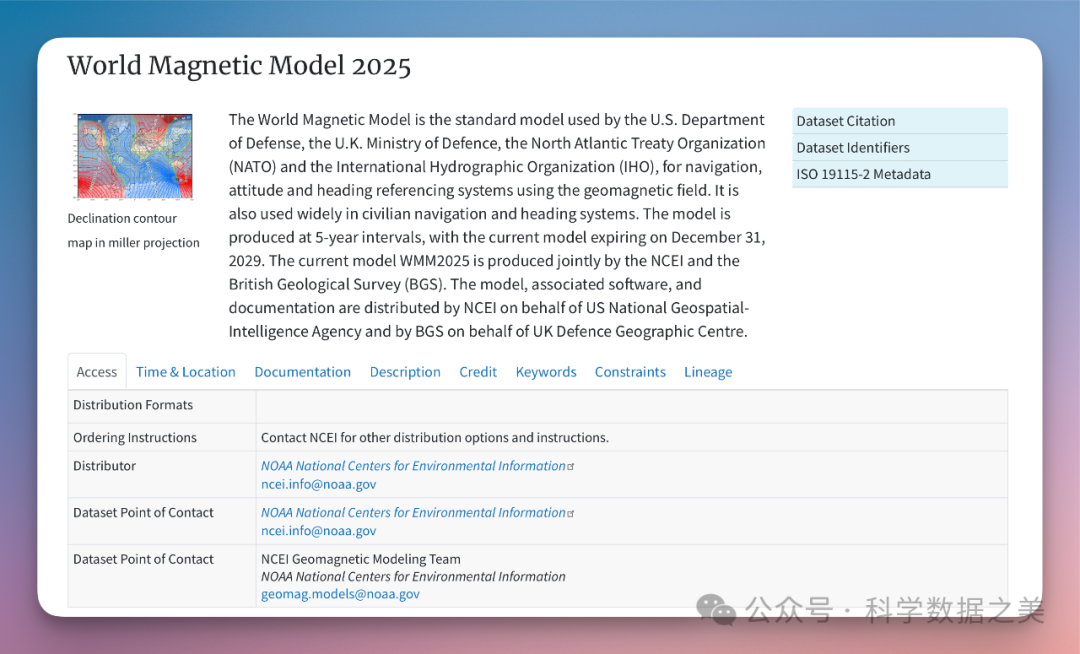Click the ncei.info@noaa.gov email under Distributor
This screenshot has width=1080, height=654.
tap(318, 484)
